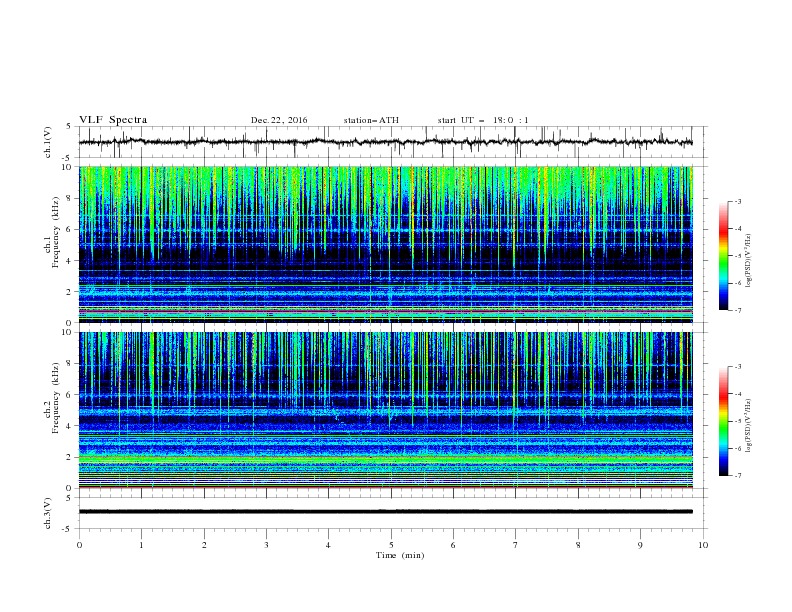
Task: Click the "5" minute time tick label
Action: [x=391, y=545]
